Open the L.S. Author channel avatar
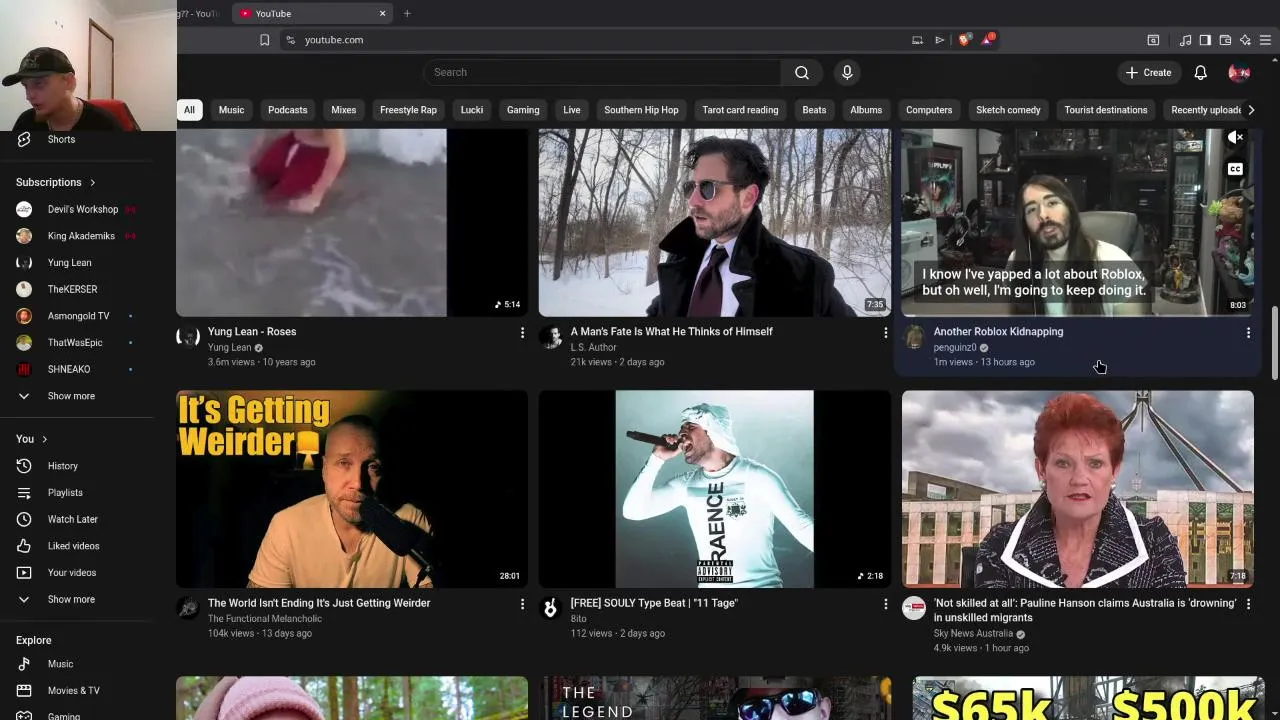Image resolution: width=1280 pixels, height=720 pixels. (551, 337)
